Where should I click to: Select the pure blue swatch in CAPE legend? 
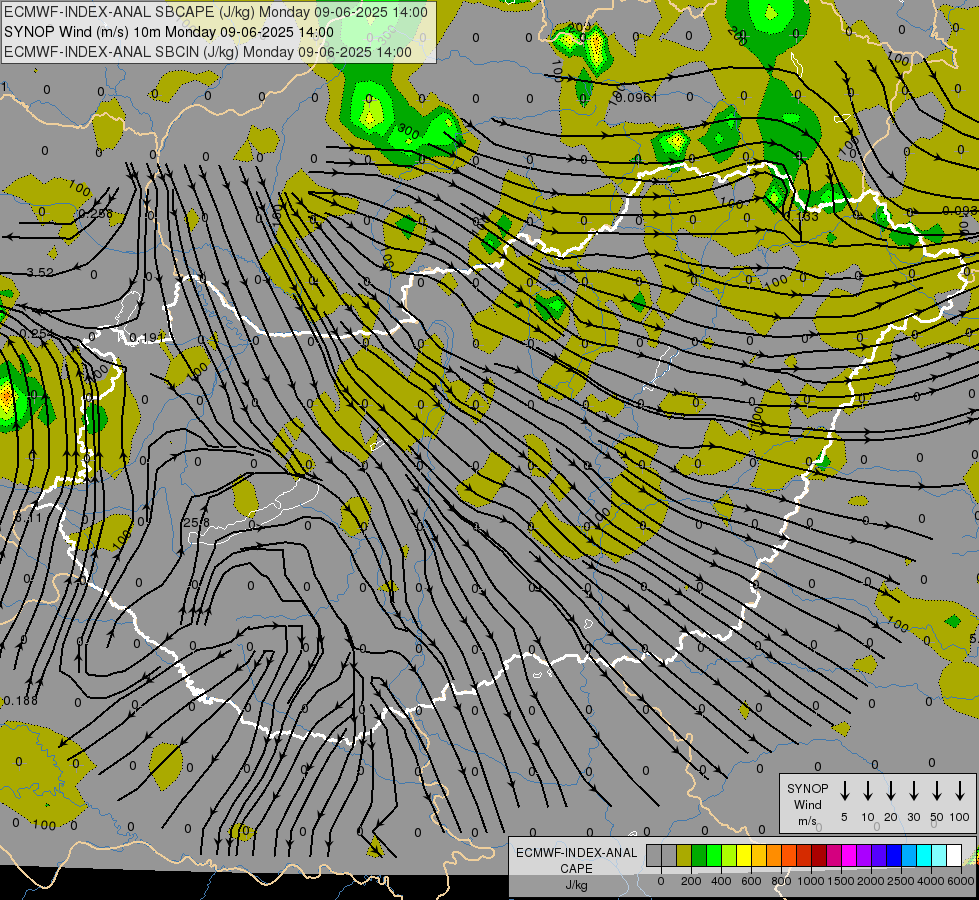pyautogui.click(x=894, y=855)
